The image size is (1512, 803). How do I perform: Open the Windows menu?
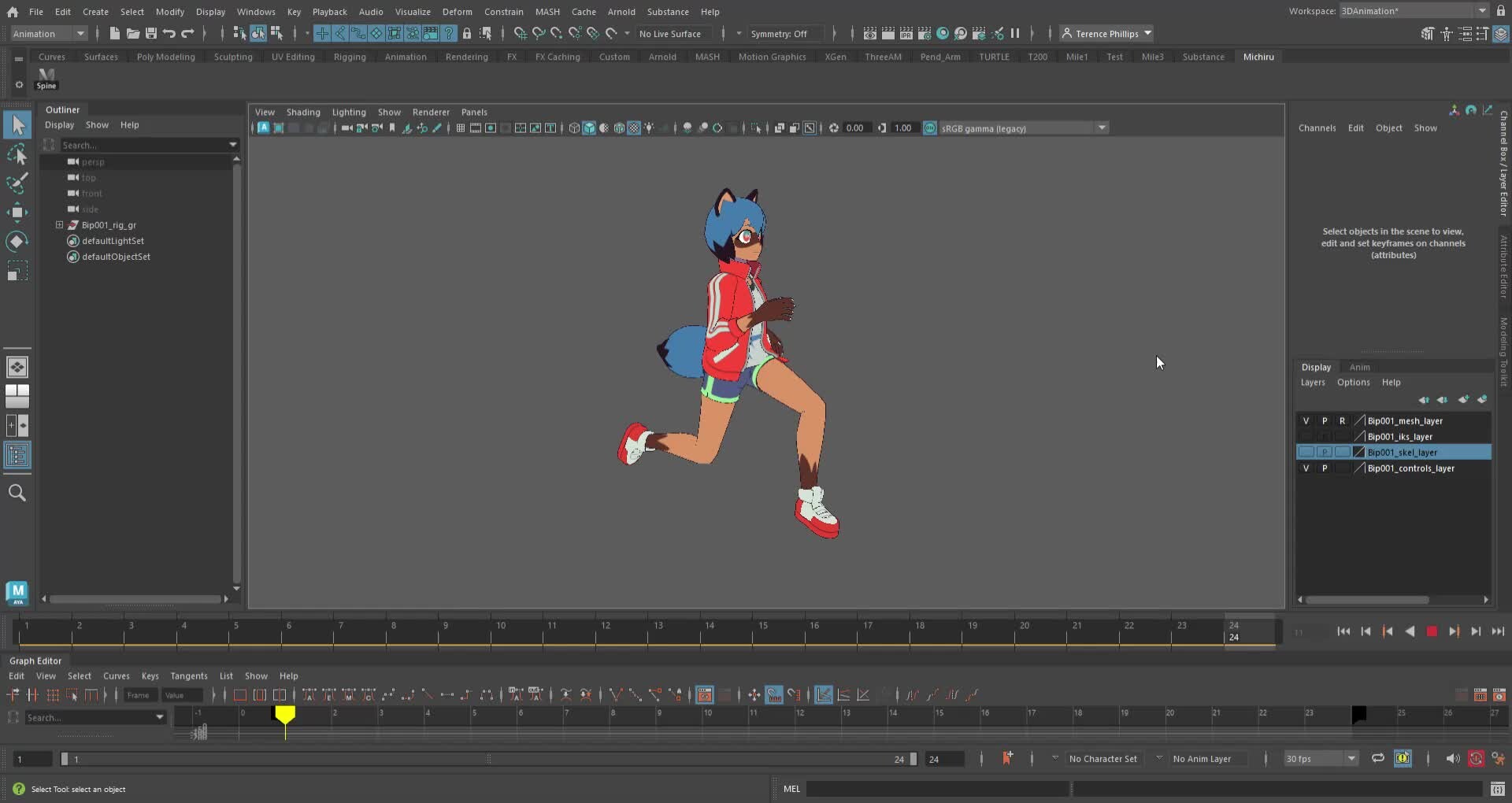tap(255, 11)
